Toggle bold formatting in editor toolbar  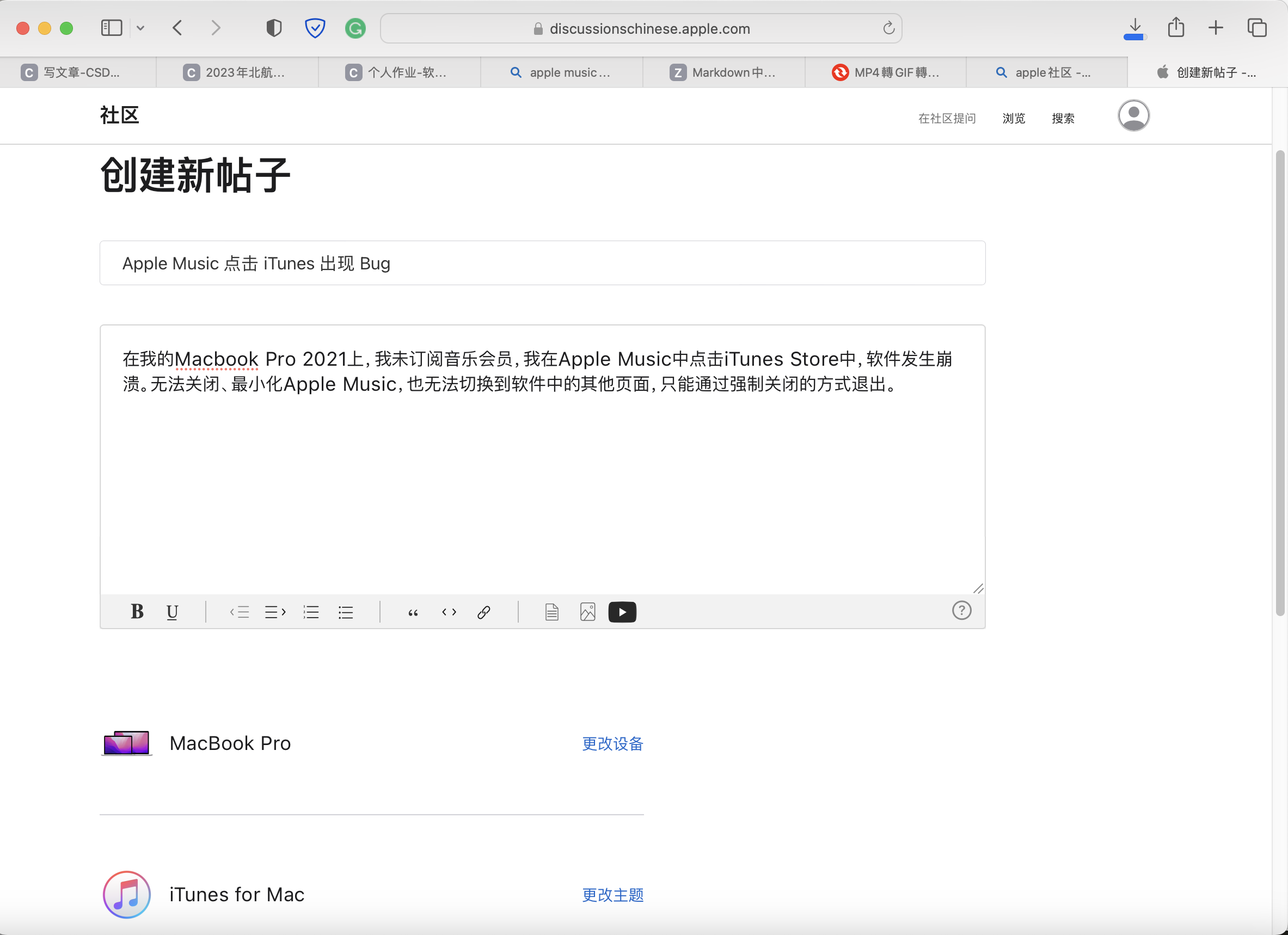(137, 611)
